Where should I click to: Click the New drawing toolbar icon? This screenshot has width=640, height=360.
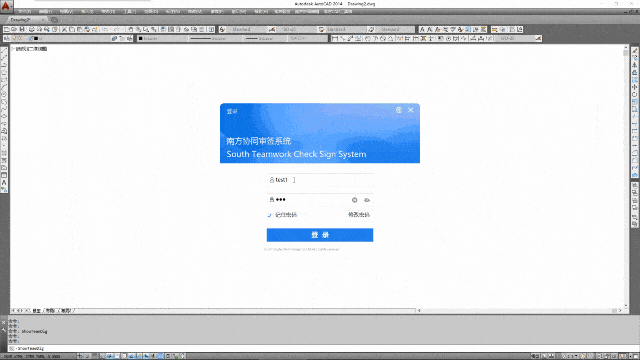pos(7,29)
